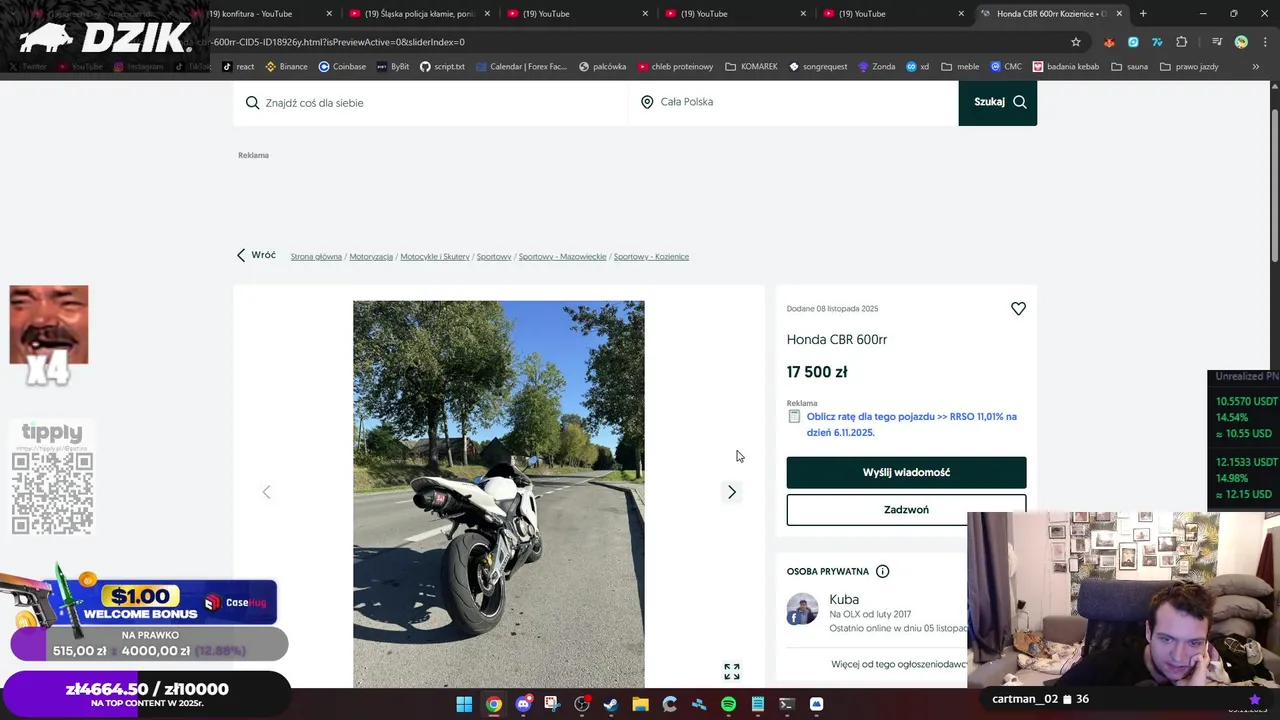Open fullscreen photo view icon
This screenshot has width=1280, height=720.
click(732, 672)
